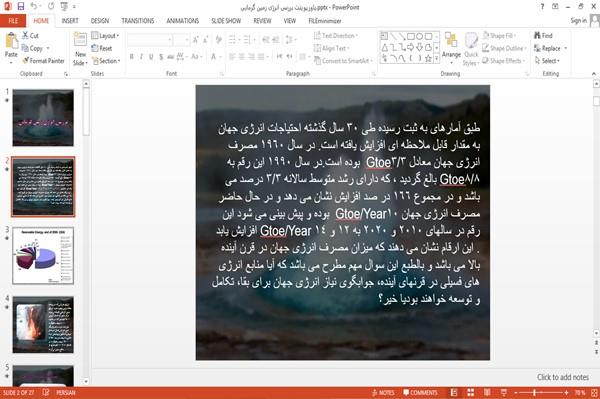Click the Save icon in title bar

click(21, 6)
